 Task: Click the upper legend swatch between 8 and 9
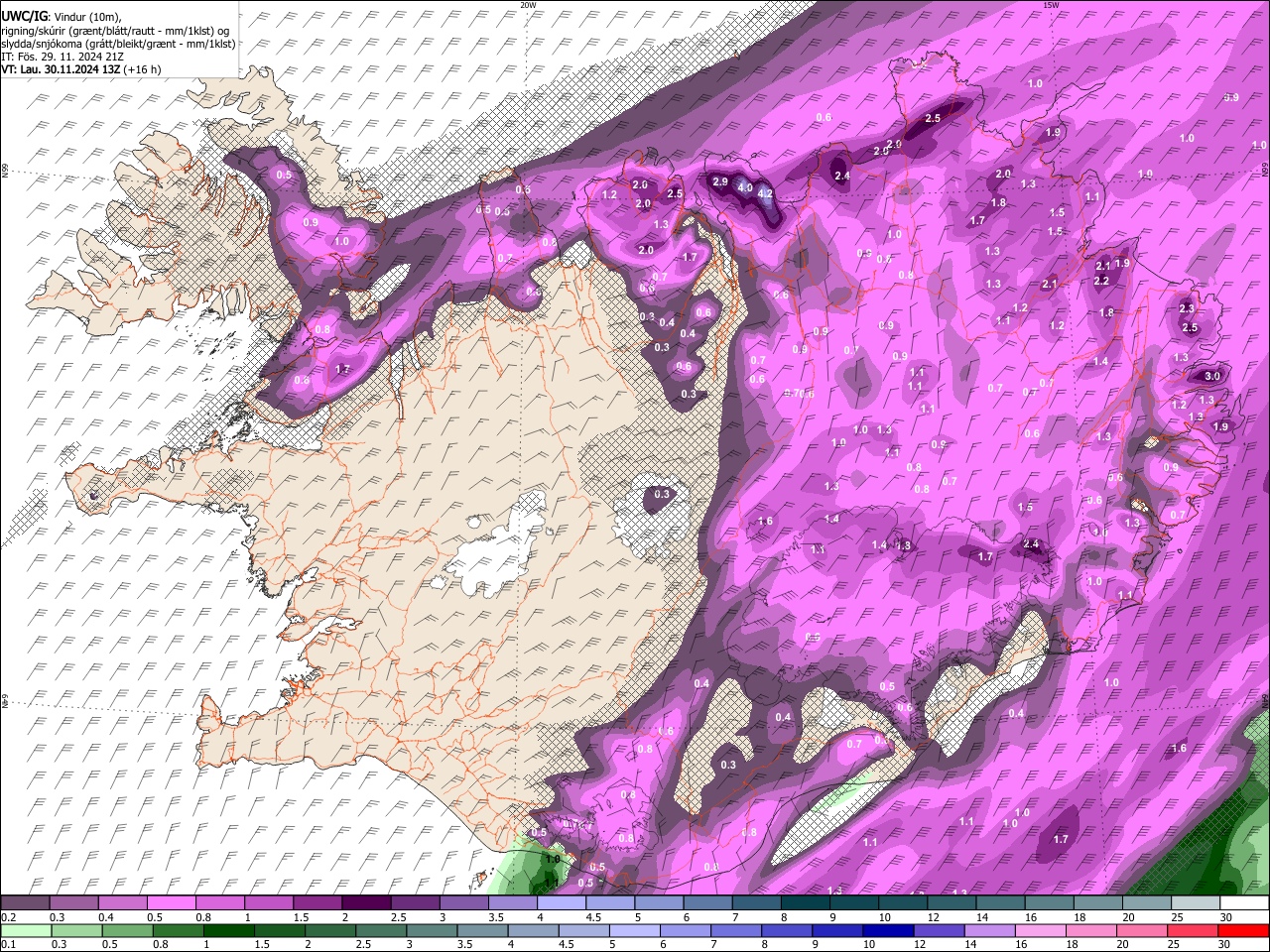point(806,903)
